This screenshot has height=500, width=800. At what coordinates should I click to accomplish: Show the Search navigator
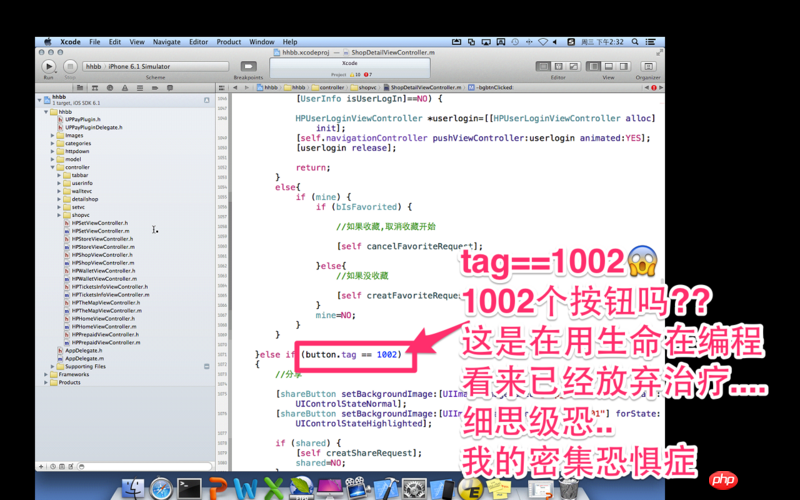(109, 88)
